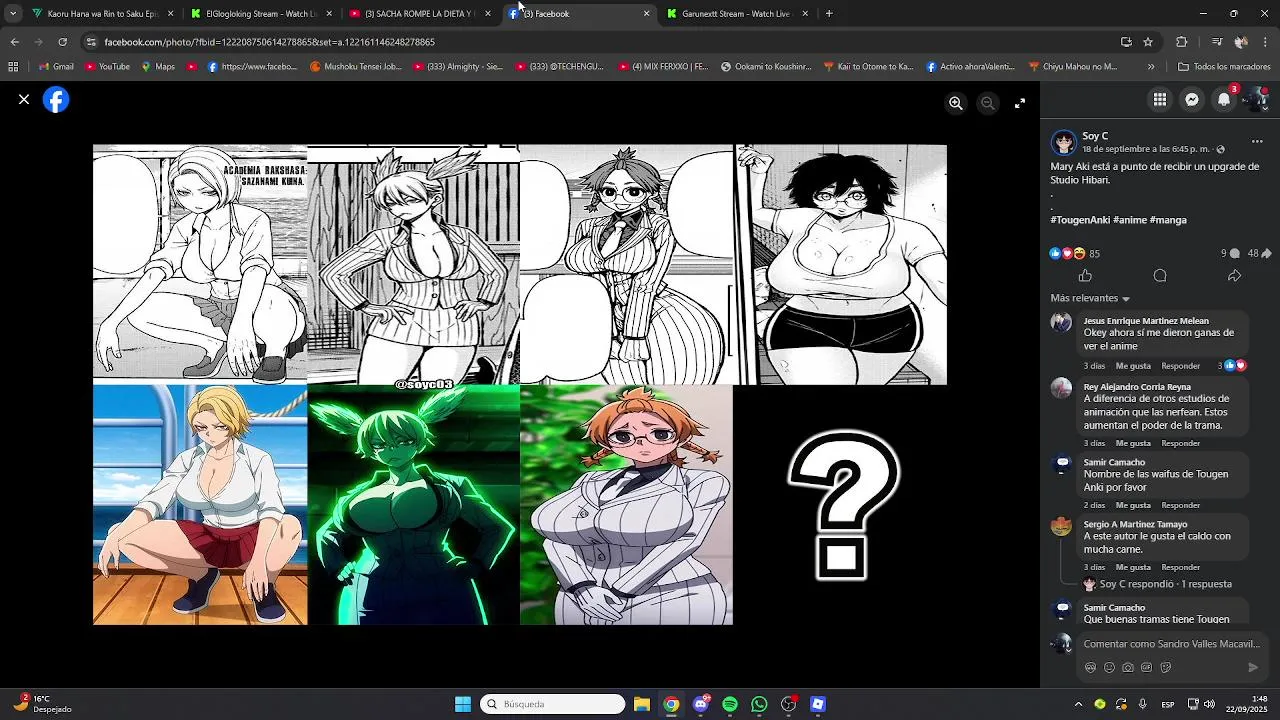The width and height of the screenshot is (1280, 720).
Task: Close the Facebook photo viewer with the X
Action: coord(24,100)
